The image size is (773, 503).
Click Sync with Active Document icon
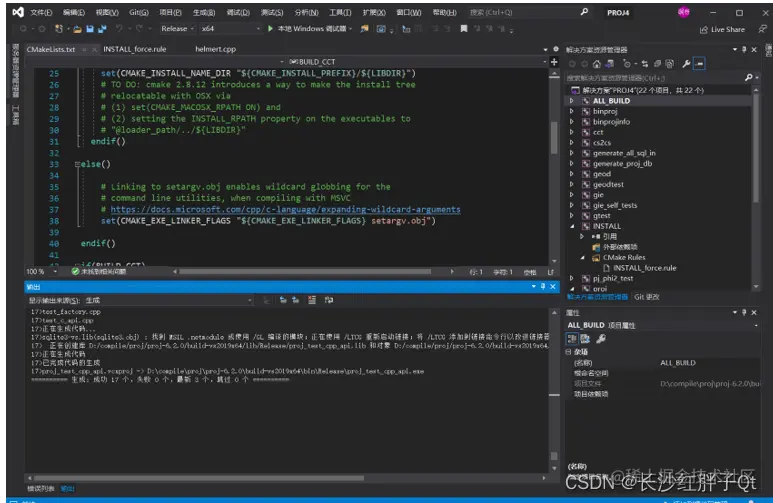click(645, 64)
